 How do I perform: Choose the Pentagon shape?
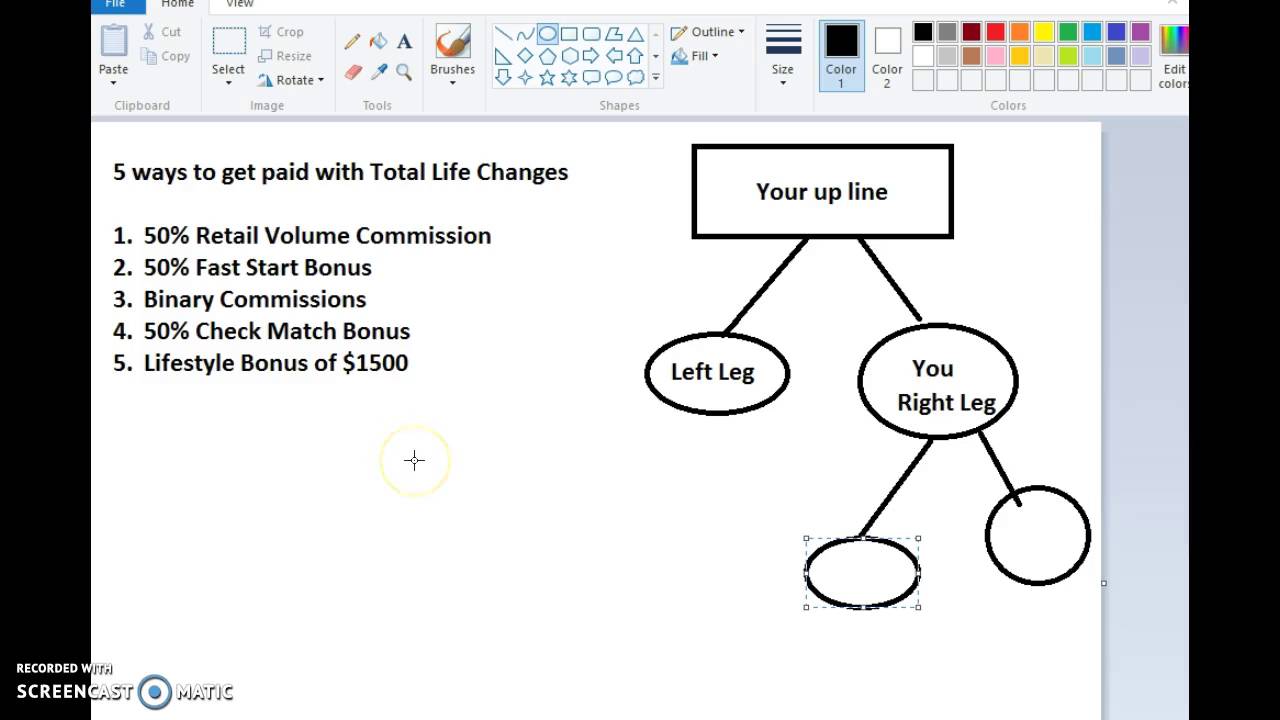click(547, 56)
